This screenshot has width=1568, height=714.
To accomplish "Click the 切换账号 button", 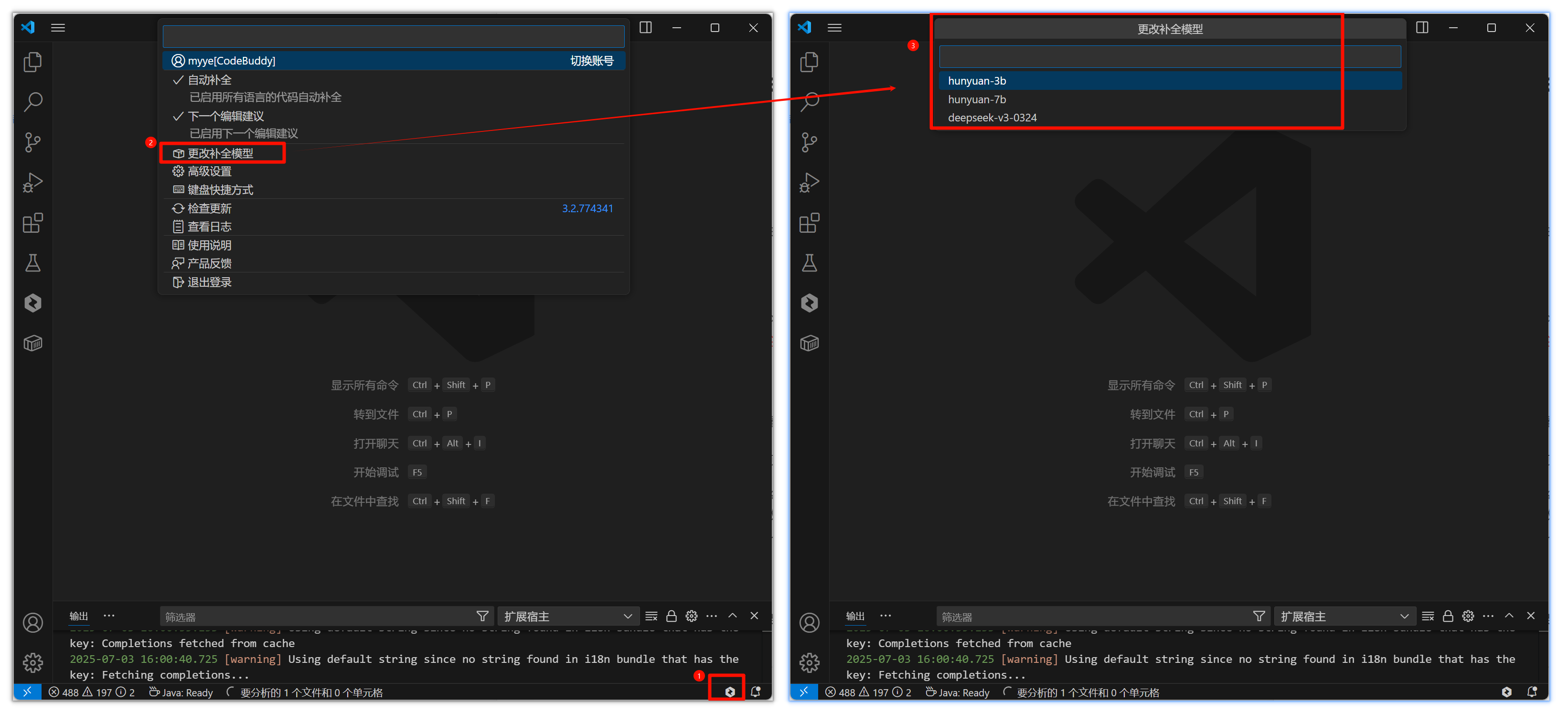I will click(x=591, y=60).
